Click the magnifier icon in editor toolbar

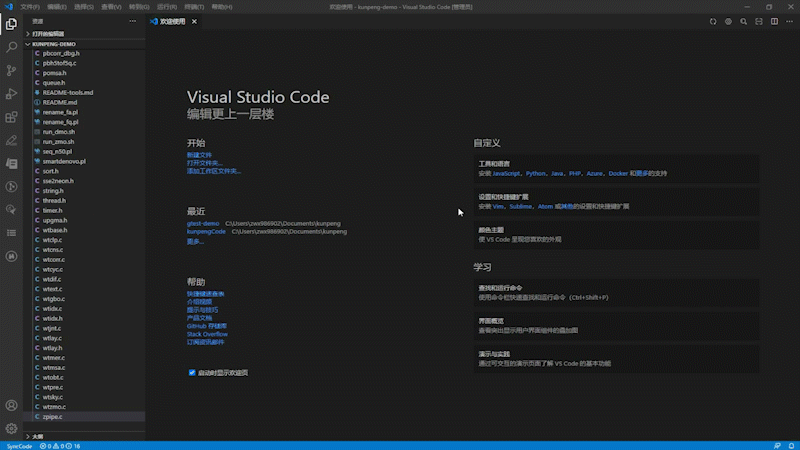tap(743, 21)
